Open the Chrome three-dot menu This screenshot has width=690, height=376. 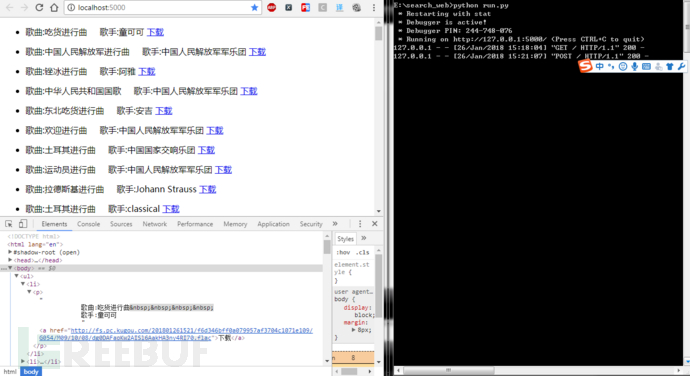coord(374,7)
